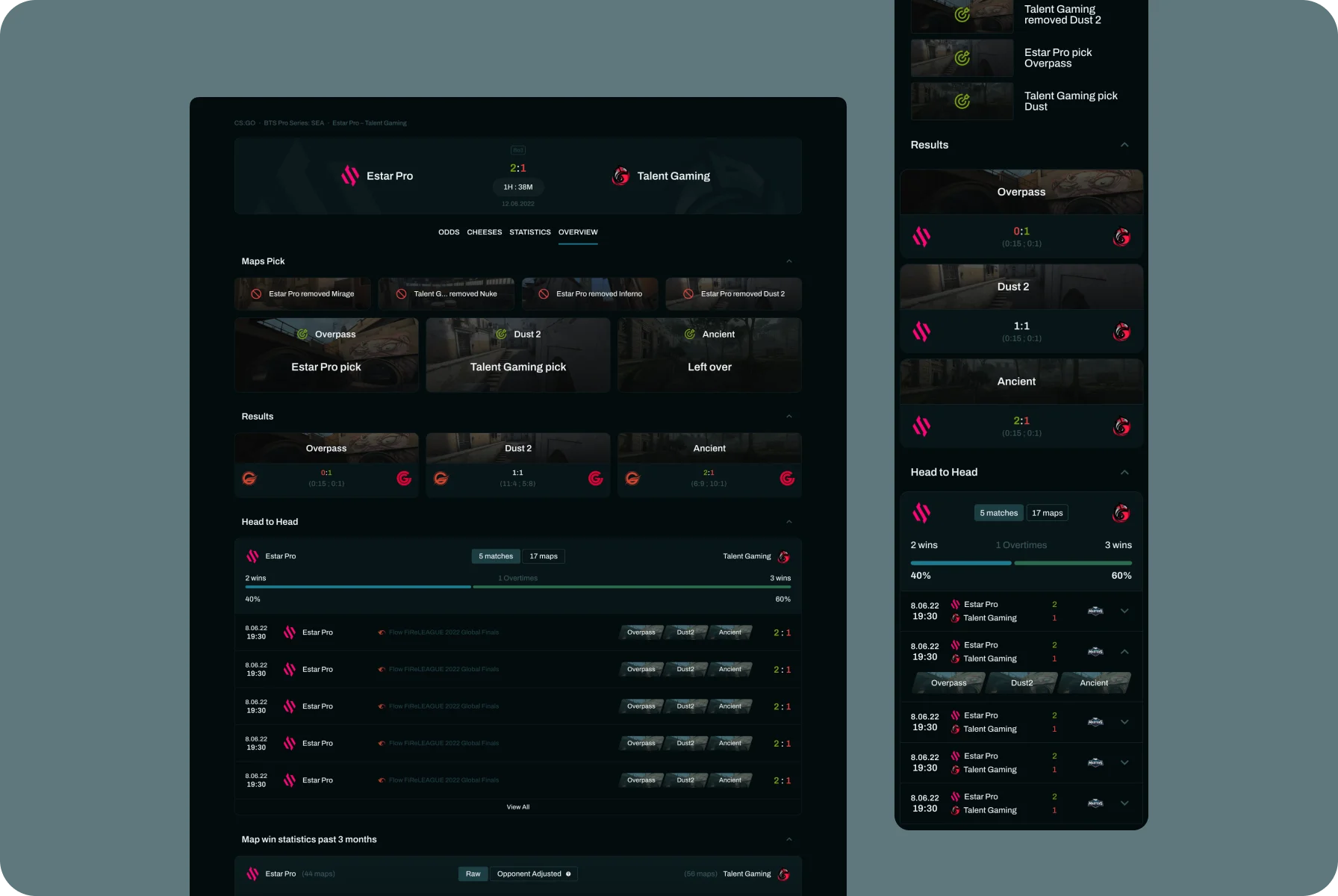Click the Estar Pro team name in header

[x=390, y=176]
